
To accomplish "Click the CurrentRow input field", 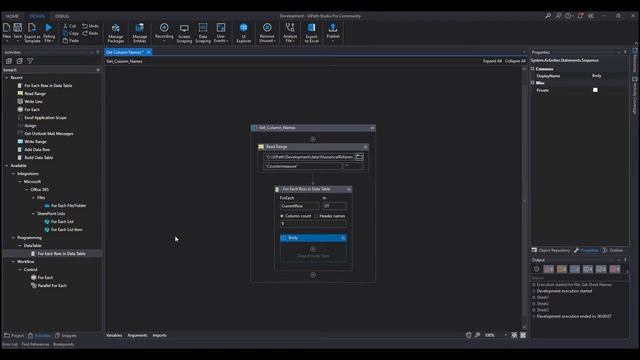I will click(300, 206).
